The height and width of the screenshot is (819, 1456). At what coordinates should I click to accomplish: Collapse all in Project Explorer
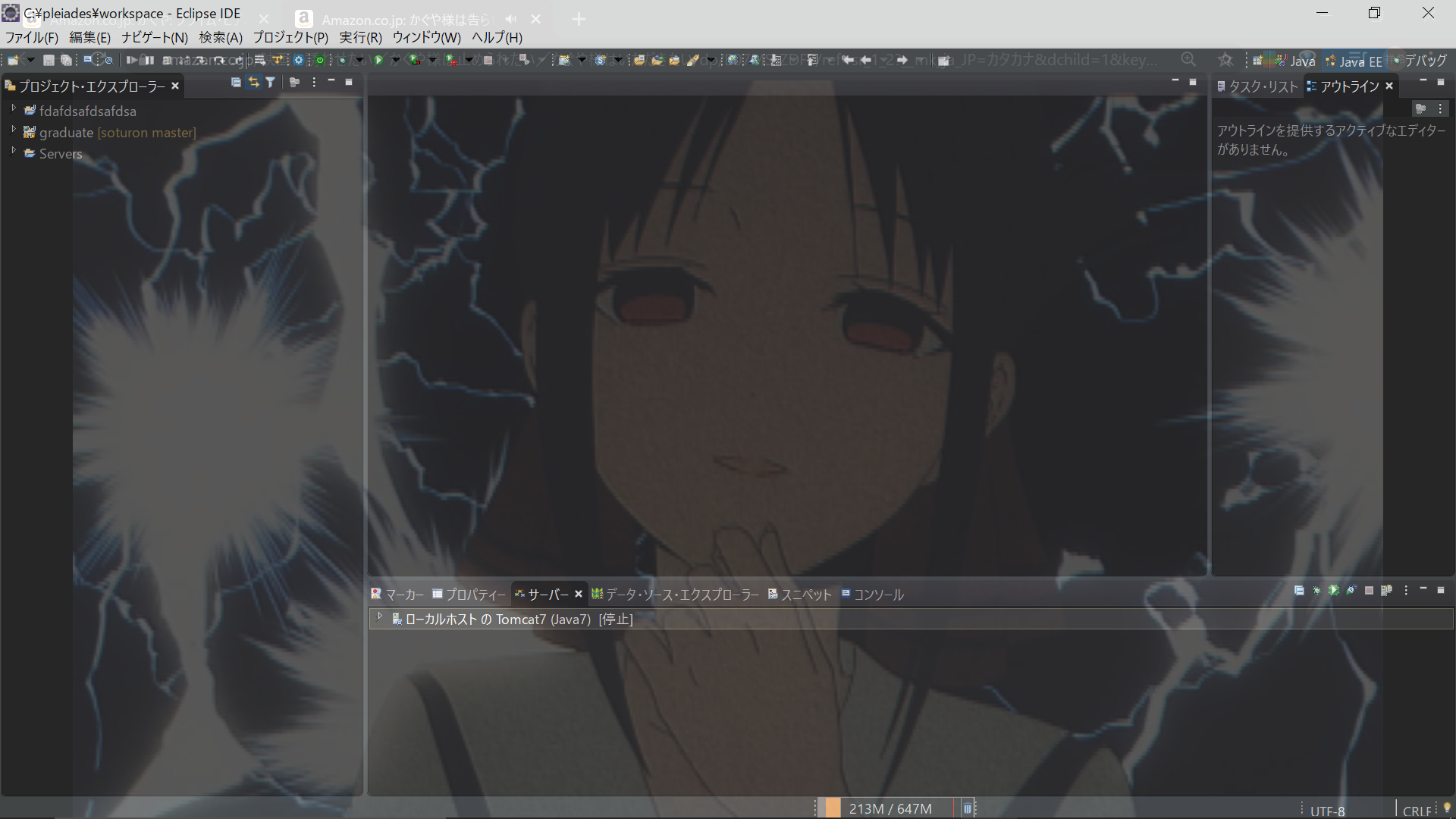(x=236, y=83)
